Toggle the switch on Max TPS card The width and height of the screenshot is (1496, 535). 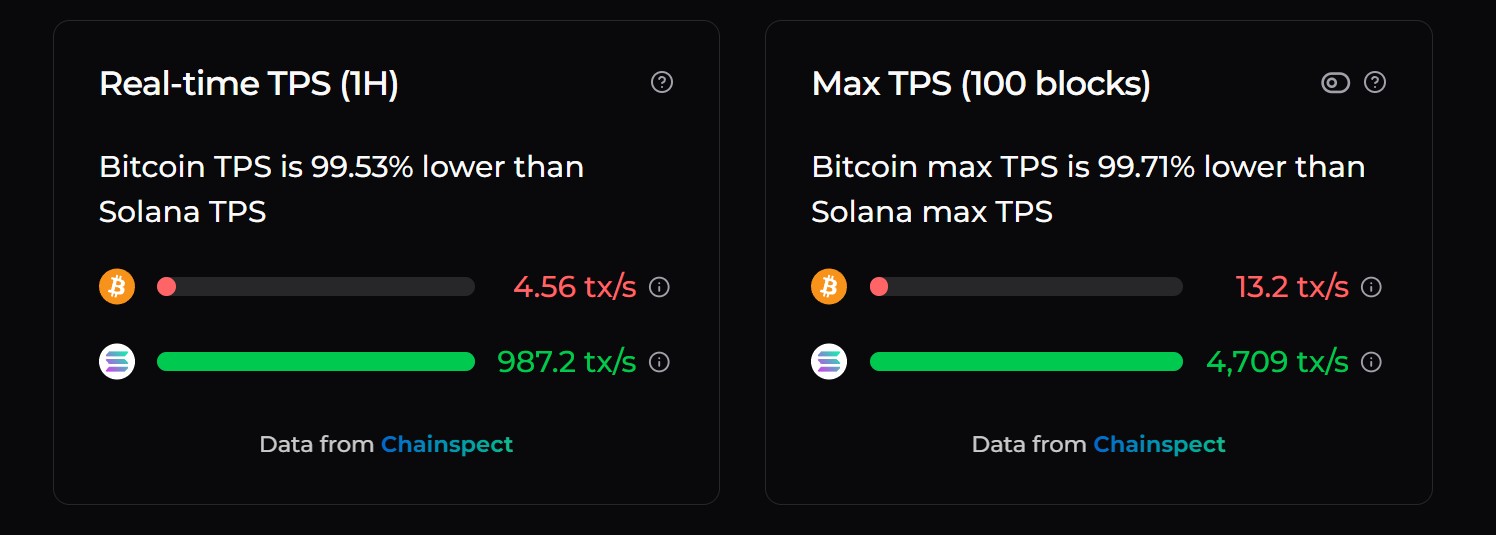[1335, 82]
